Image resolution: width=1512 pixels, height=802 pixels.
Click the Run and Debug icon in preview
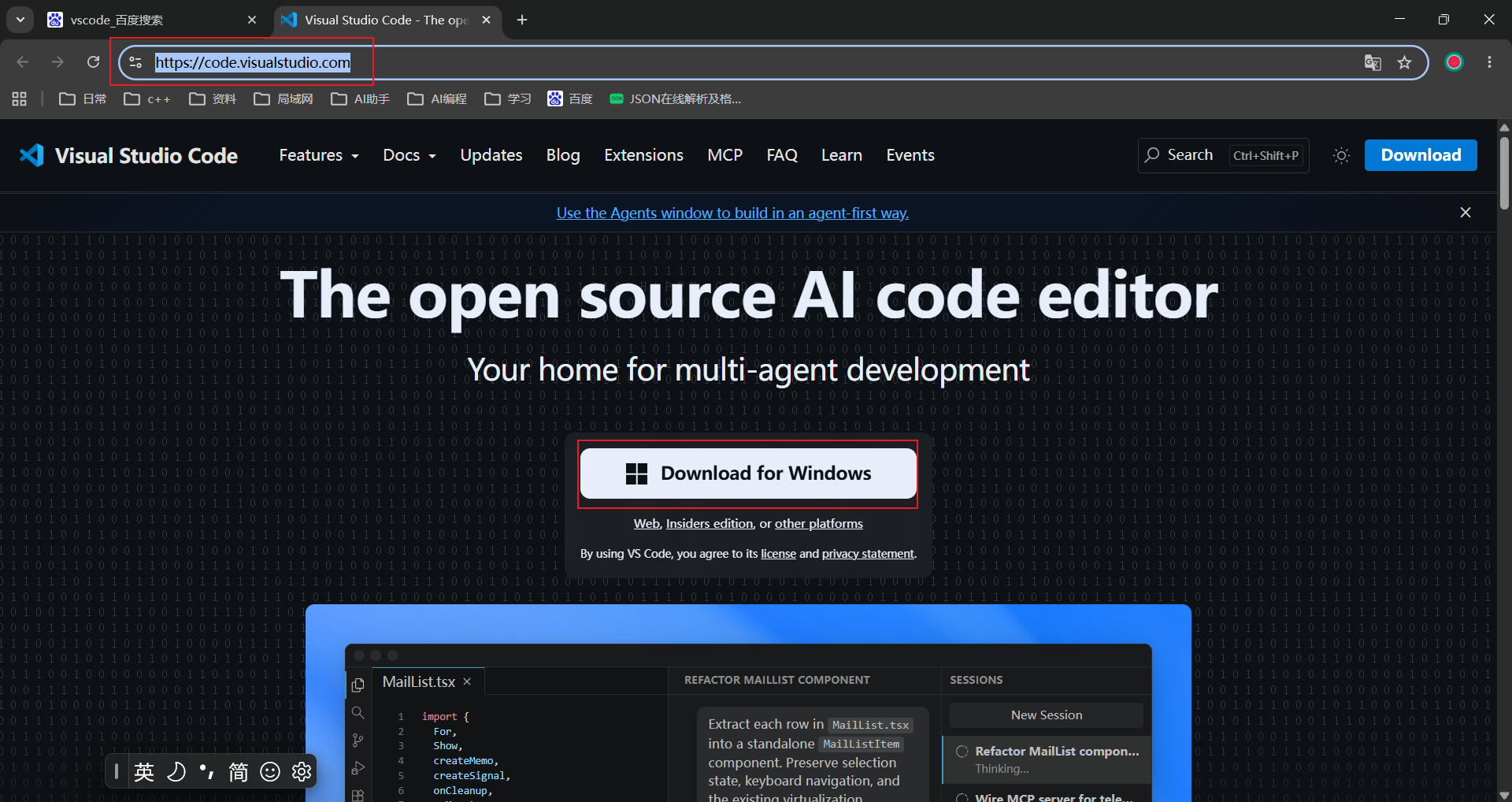point(358,768)
